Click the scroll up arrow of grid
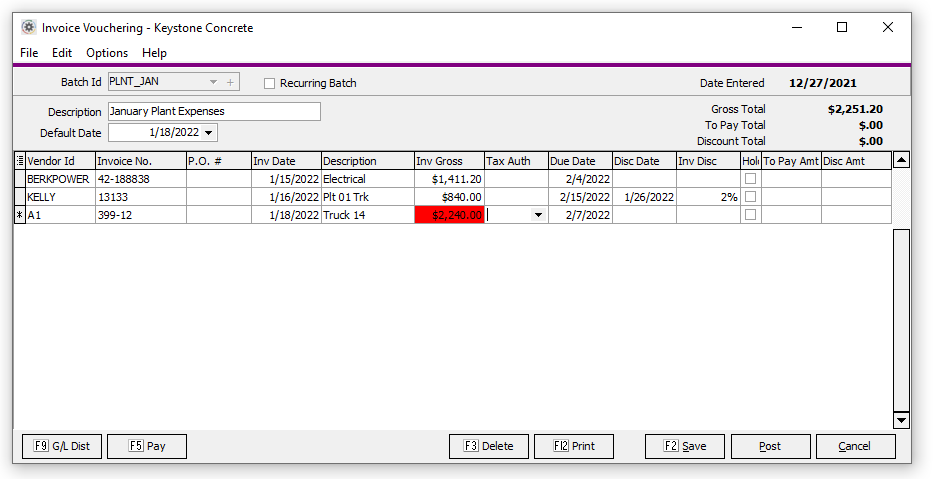 [x=901, y=161]
